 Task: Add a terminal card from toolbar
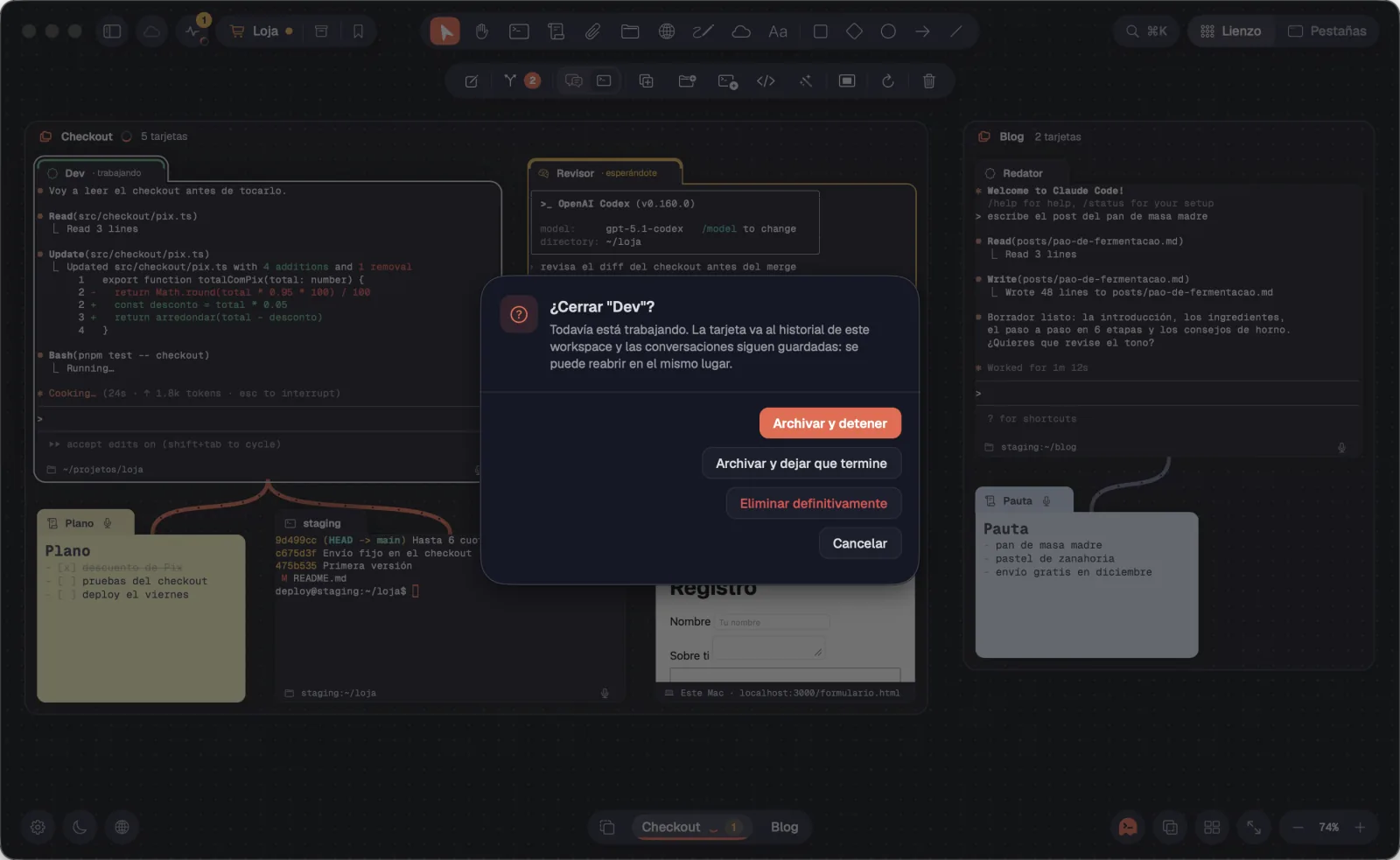point(519,31)
